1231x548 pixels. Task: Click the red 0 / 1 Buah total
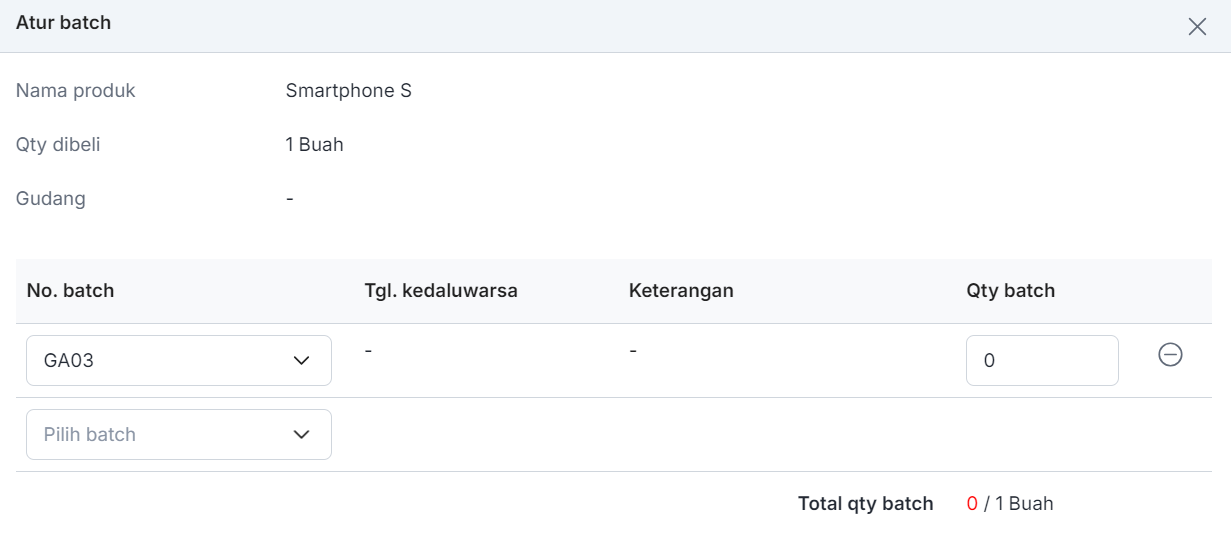click(x=1010, y=503)
